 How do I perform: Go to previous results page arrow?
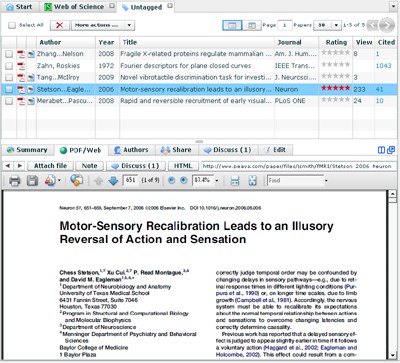(373, 25)
